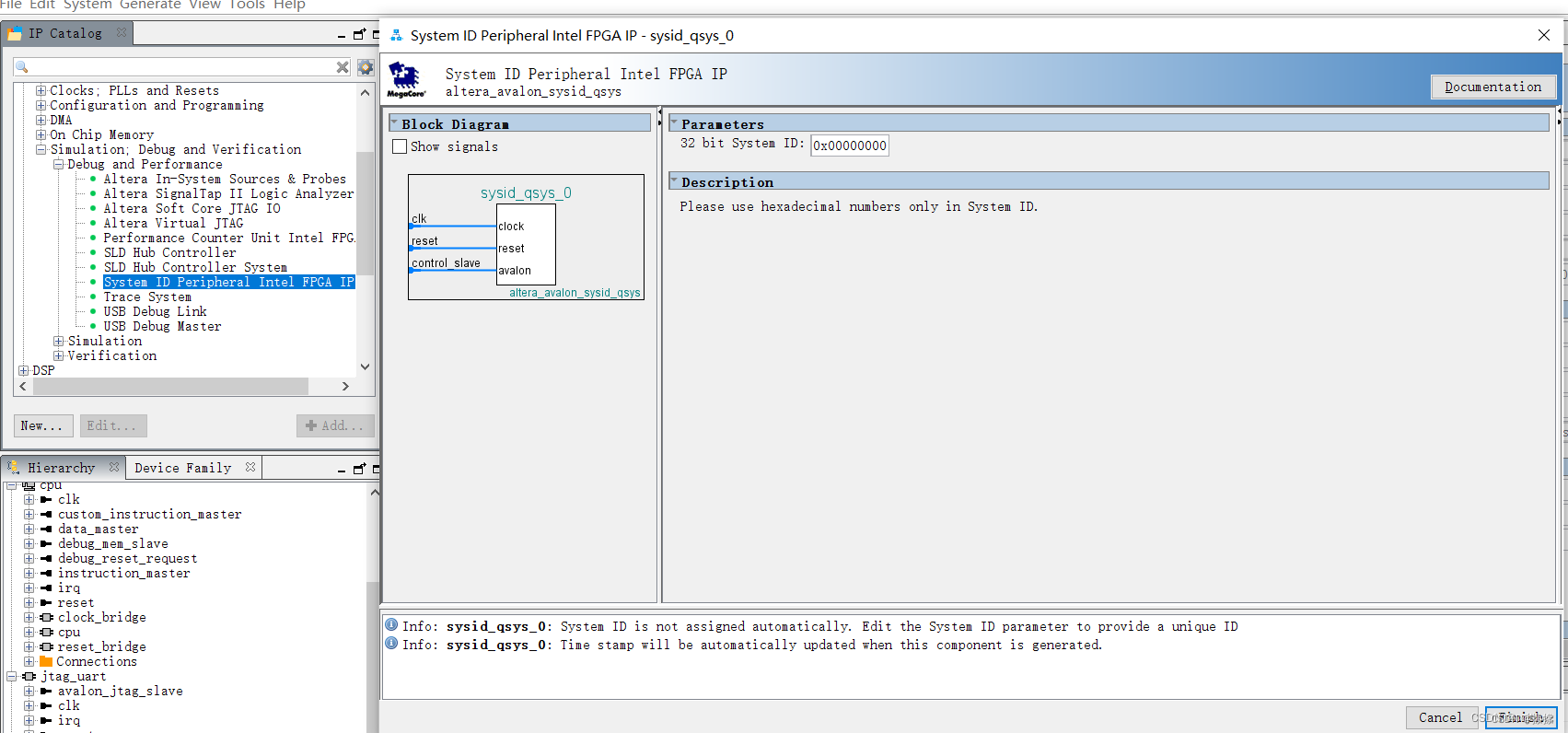Image resolution: width=1568 pixels, height=733 pixels.
Task: Click the plus icon on the Add button
Action: click(x=311, y=425)
